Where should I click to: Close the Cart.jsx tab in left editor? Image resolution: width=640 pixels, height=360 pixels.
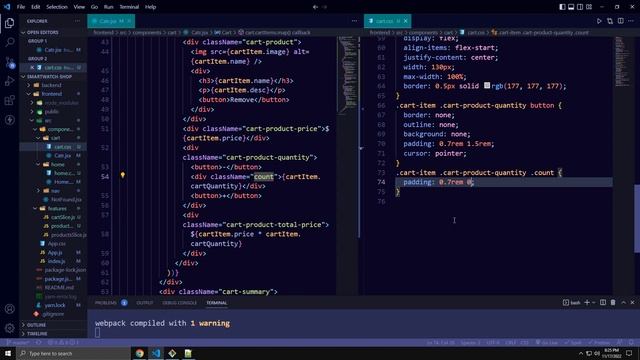click(129, 21)
